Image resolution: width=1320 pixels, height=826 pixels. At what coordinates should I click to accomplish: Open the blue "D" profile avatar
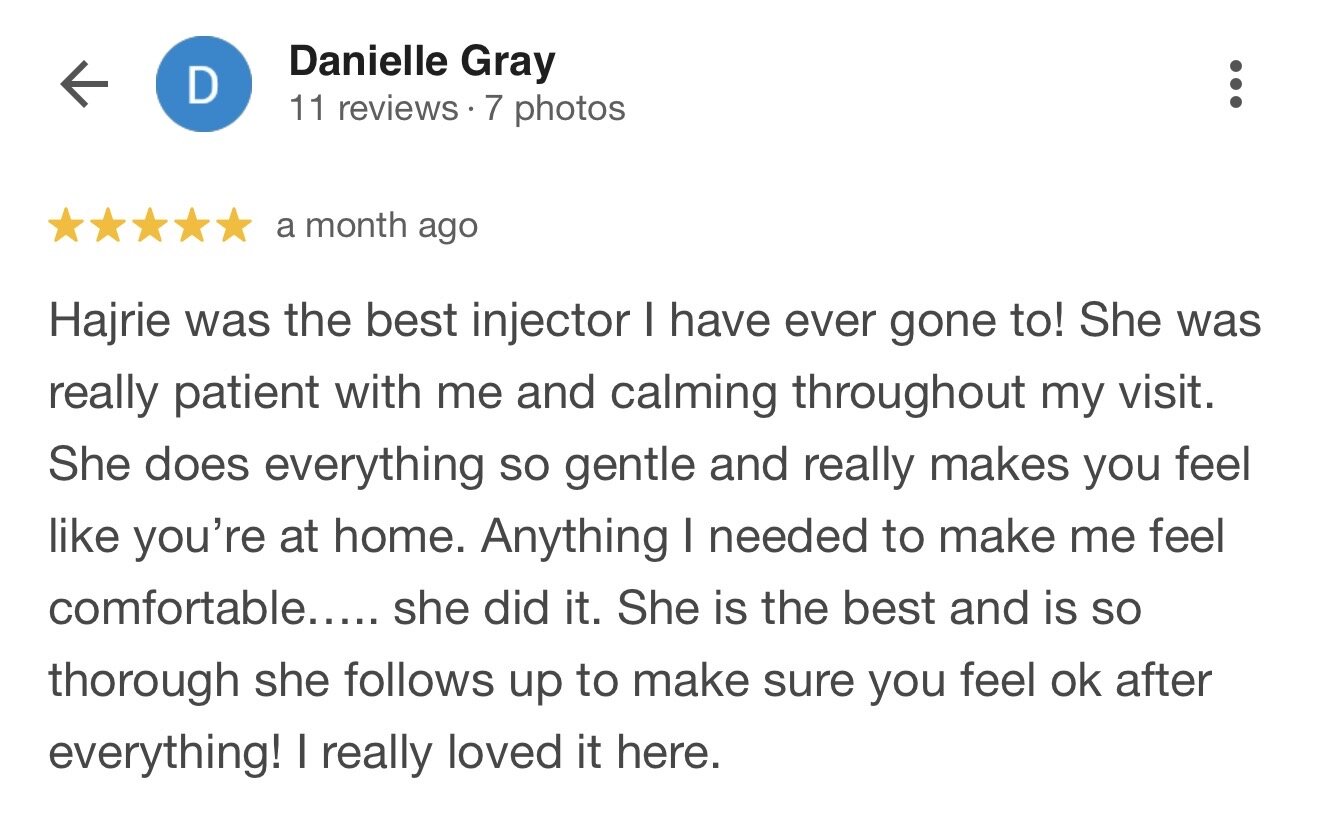(204, 85)
